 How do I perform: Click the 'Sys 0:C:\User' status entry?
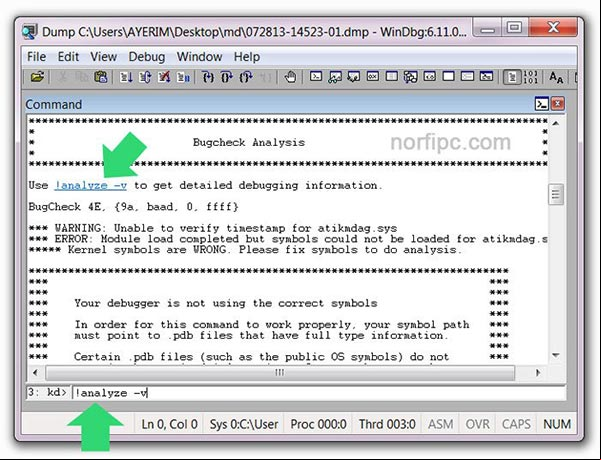pos(244,424)
